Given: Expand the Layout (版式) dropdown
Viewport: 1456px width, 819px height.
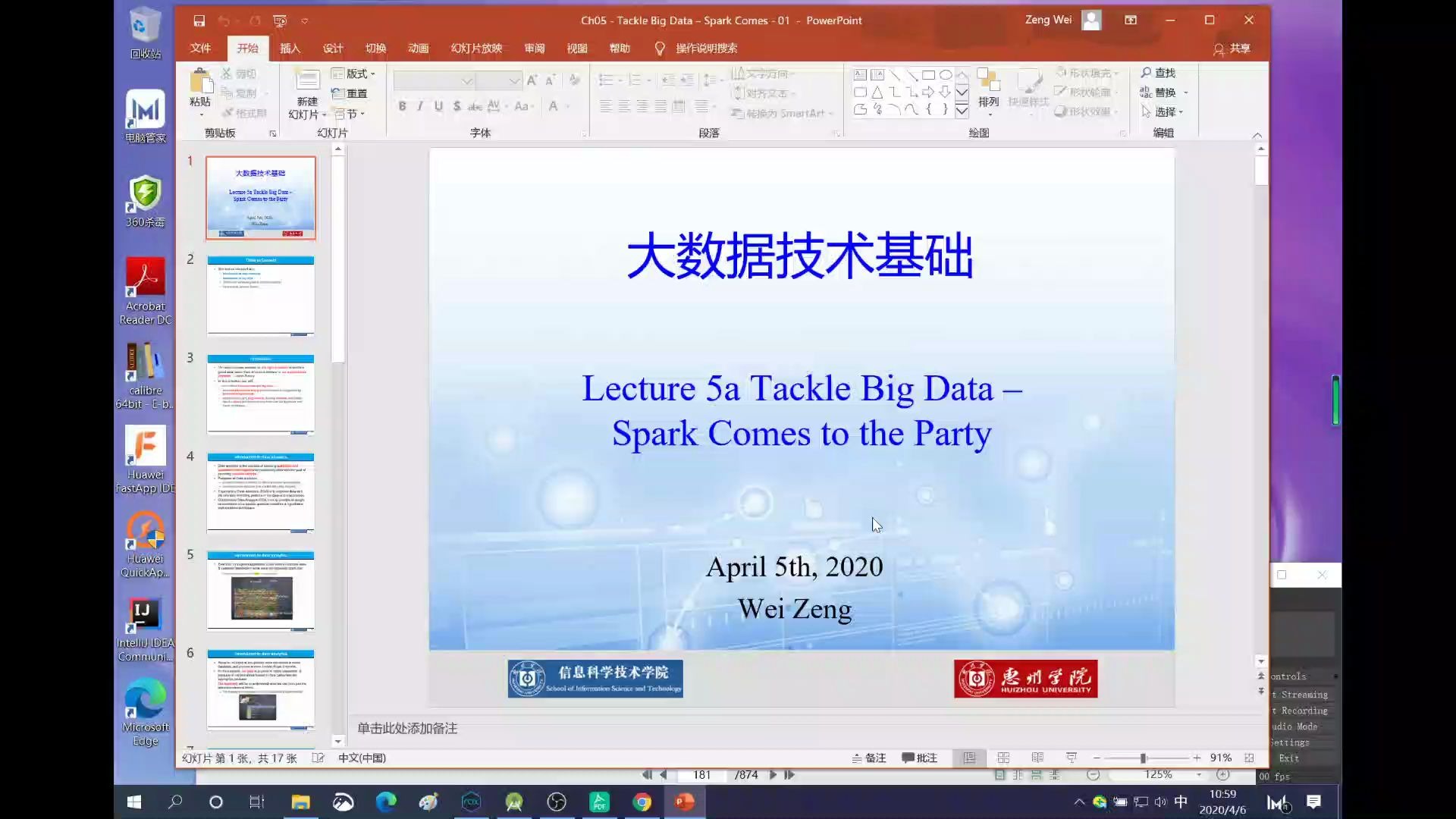Looking at the screenshot, I should coord(356,74).
